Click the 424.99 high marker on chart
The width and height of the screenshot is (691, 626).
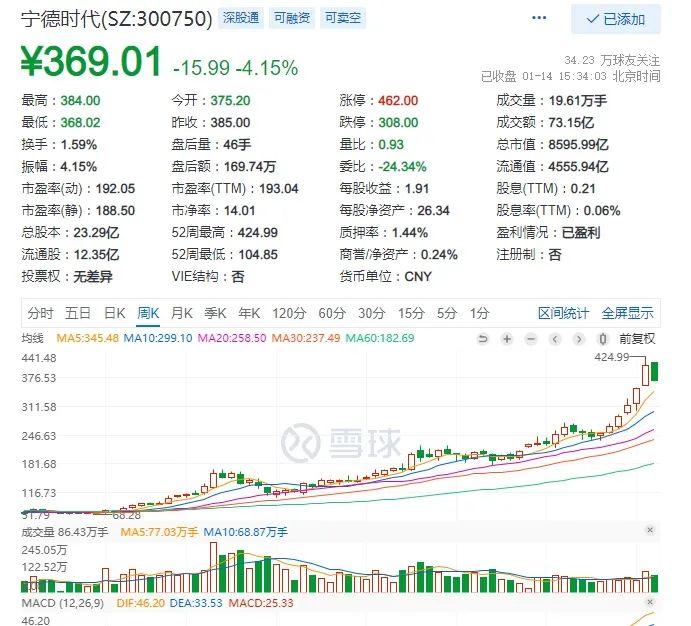point(612,357)
